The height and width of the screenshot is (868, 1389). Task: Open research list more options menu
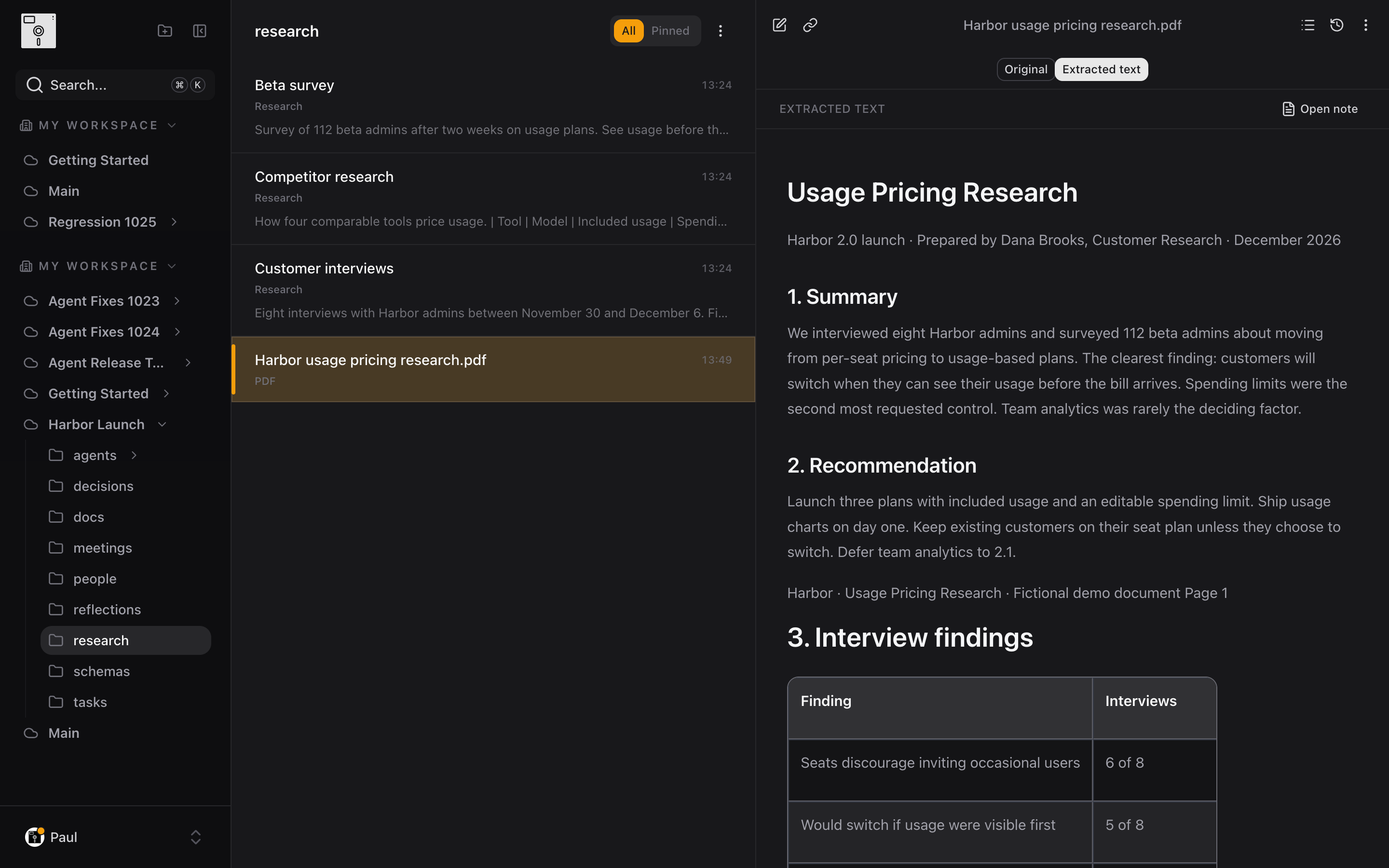coord(721,31)
